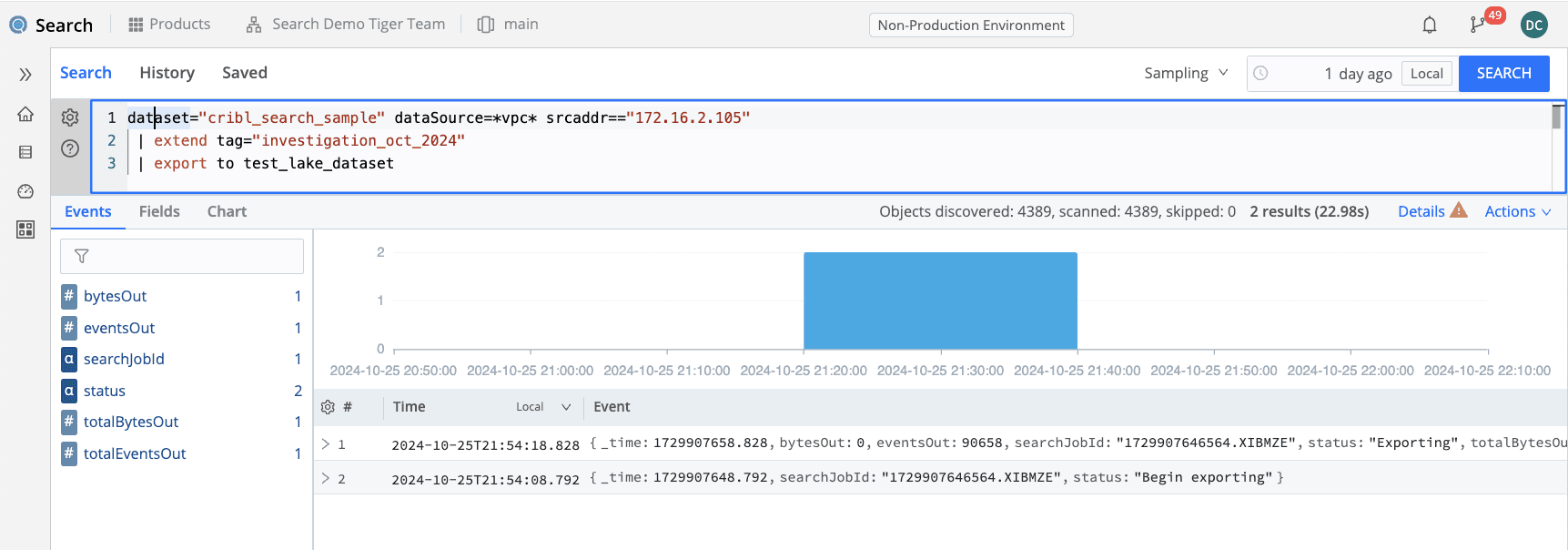Click the blue SEARCH button
This screenshot has width=1568, height=550.
1503,73
